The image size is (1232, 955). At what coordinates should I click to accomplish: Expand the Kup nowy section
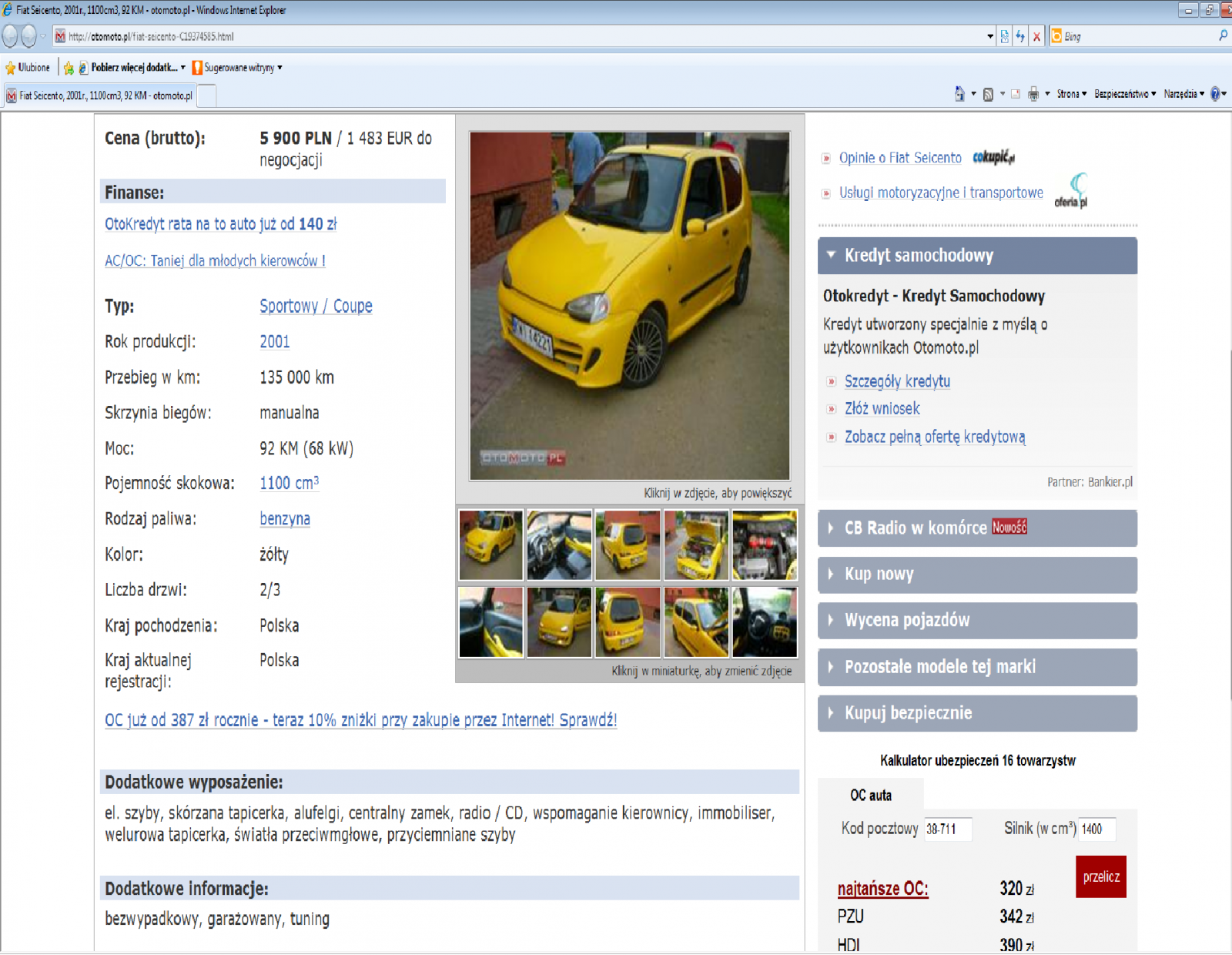pos(977,575)
